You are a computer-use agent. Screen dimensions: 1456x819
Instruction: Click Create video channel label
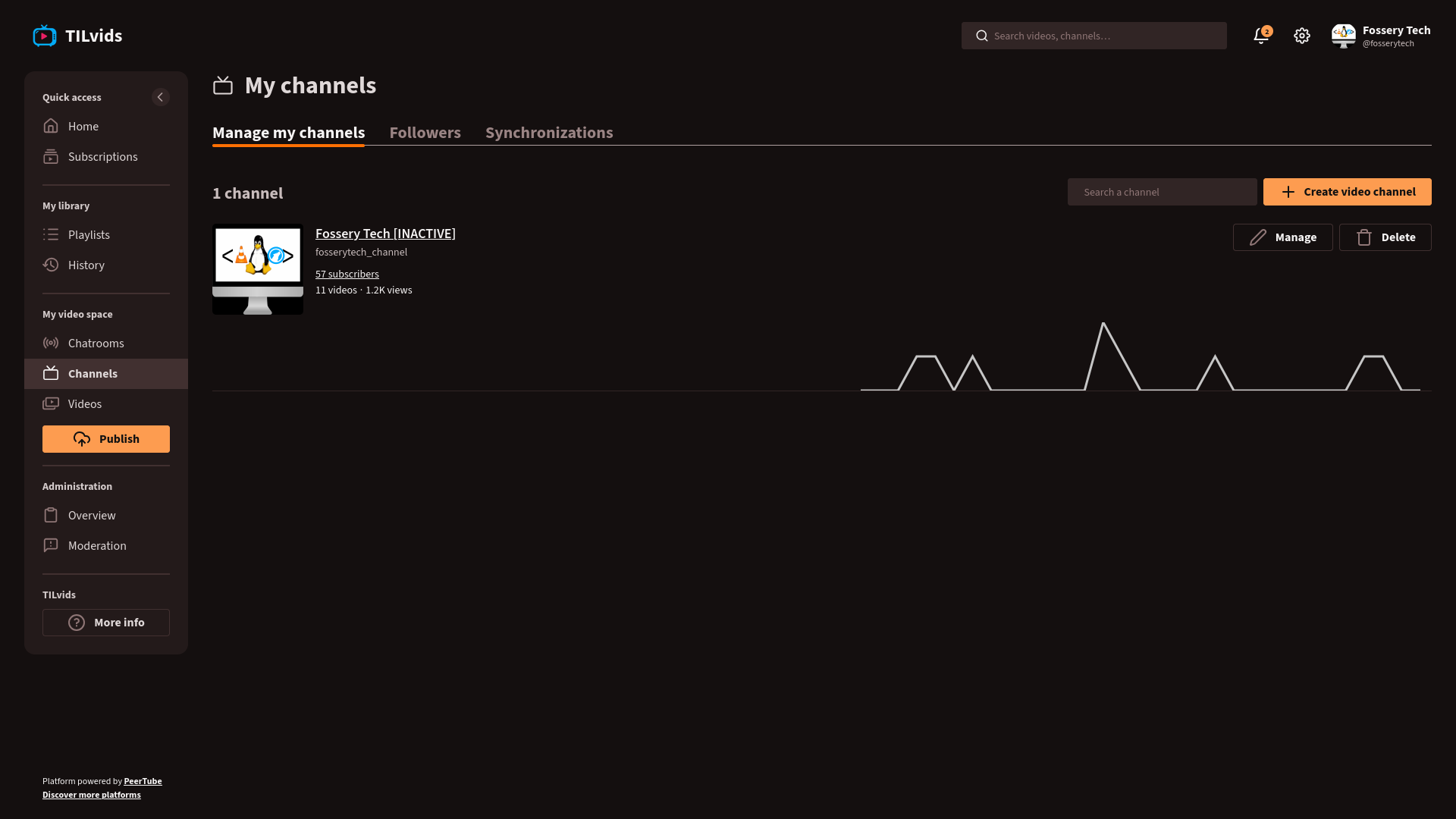pos(1360,192)
